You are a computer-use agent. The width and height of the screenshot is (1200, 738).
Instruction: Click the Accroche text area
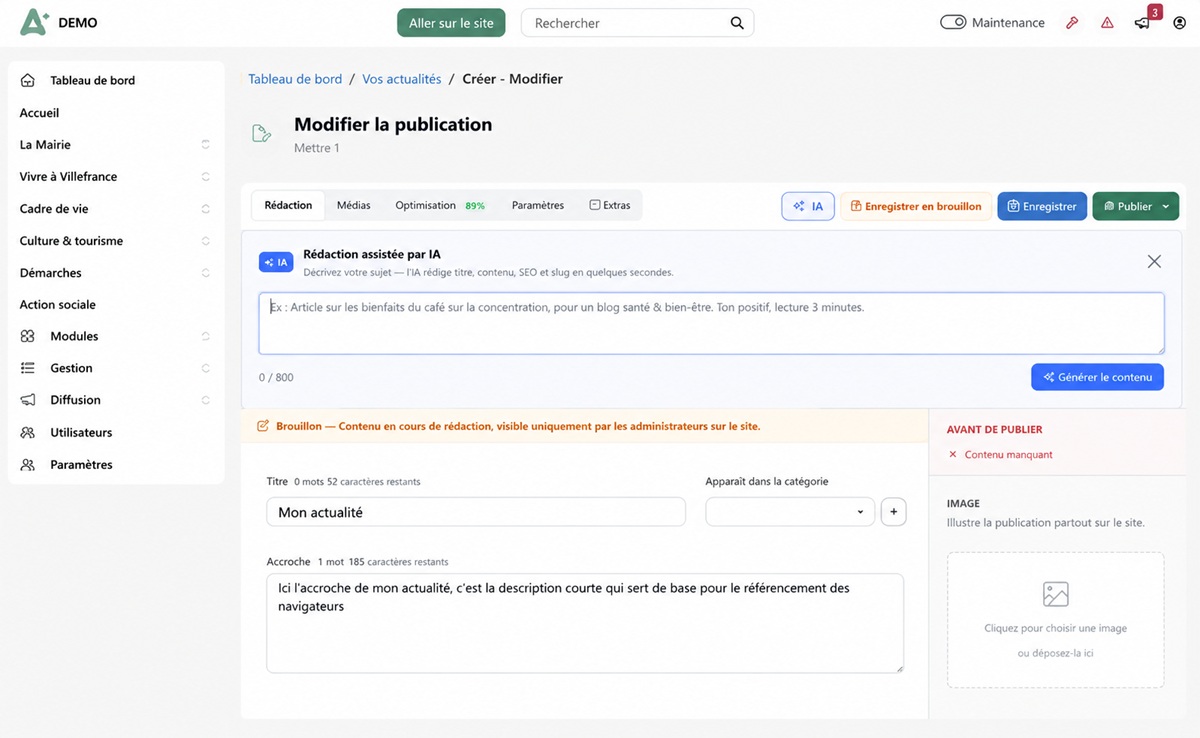585,623
